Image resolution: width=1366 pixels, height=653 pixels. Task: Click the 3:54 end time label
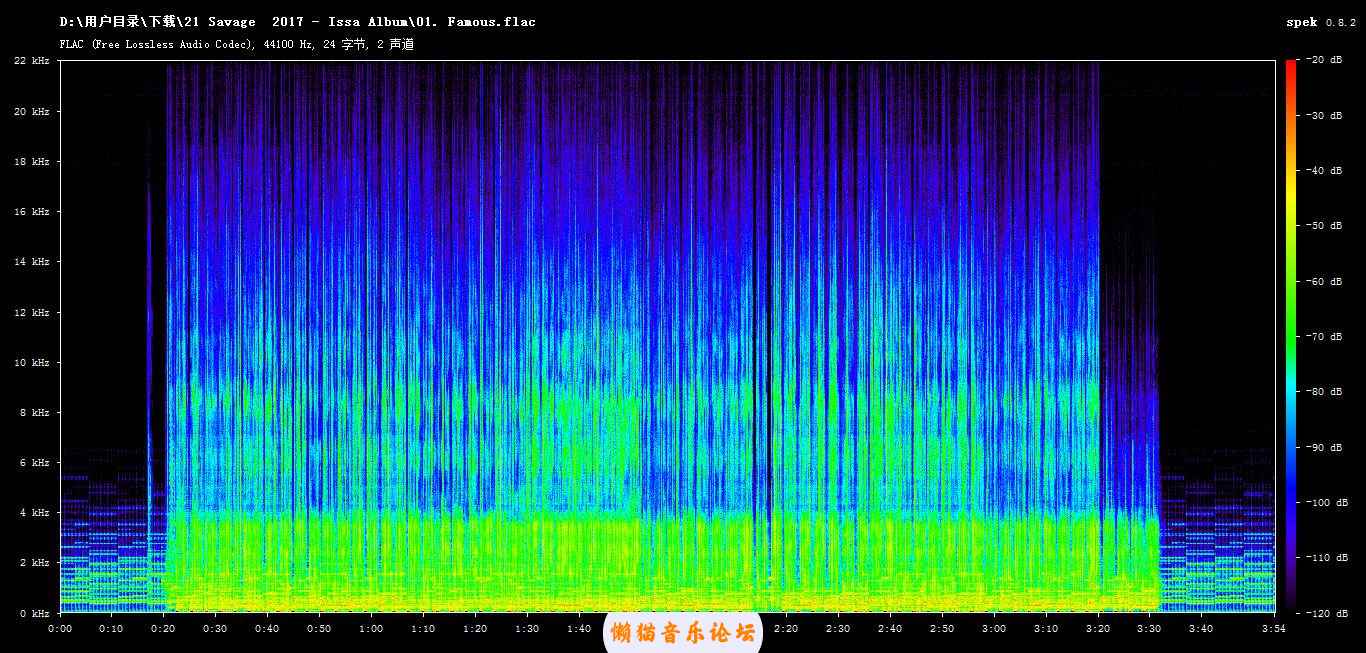click(x=1274, y=628)
